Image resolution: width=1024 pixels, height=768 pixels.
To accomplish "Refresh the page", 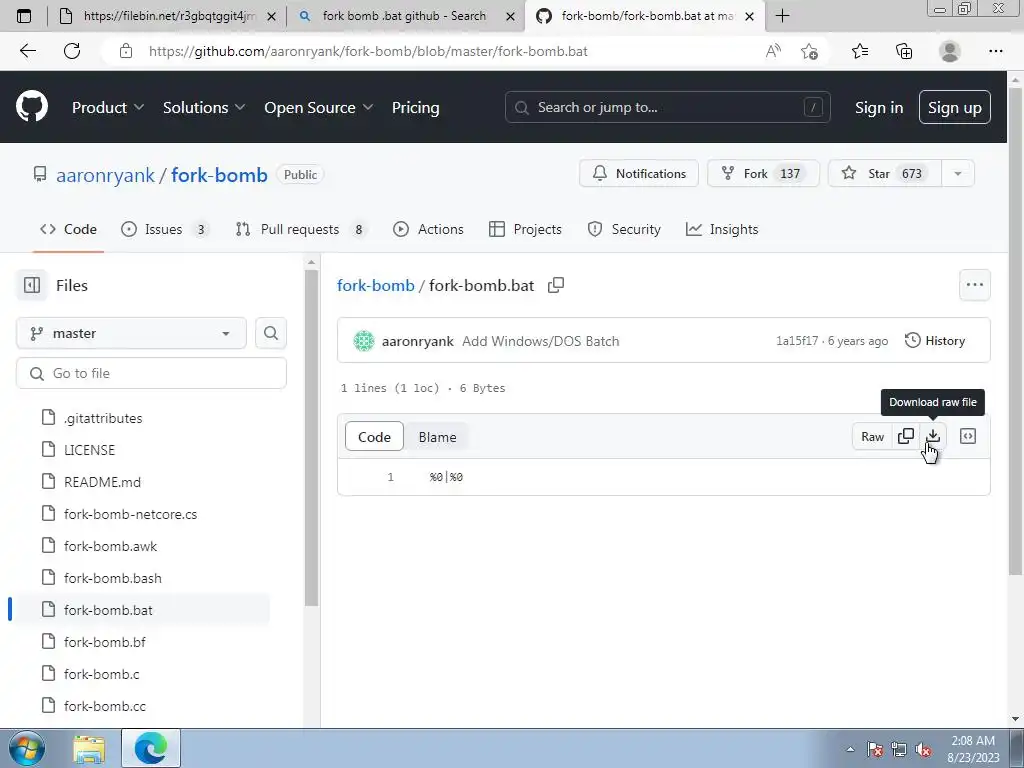I will coord(72,51).
